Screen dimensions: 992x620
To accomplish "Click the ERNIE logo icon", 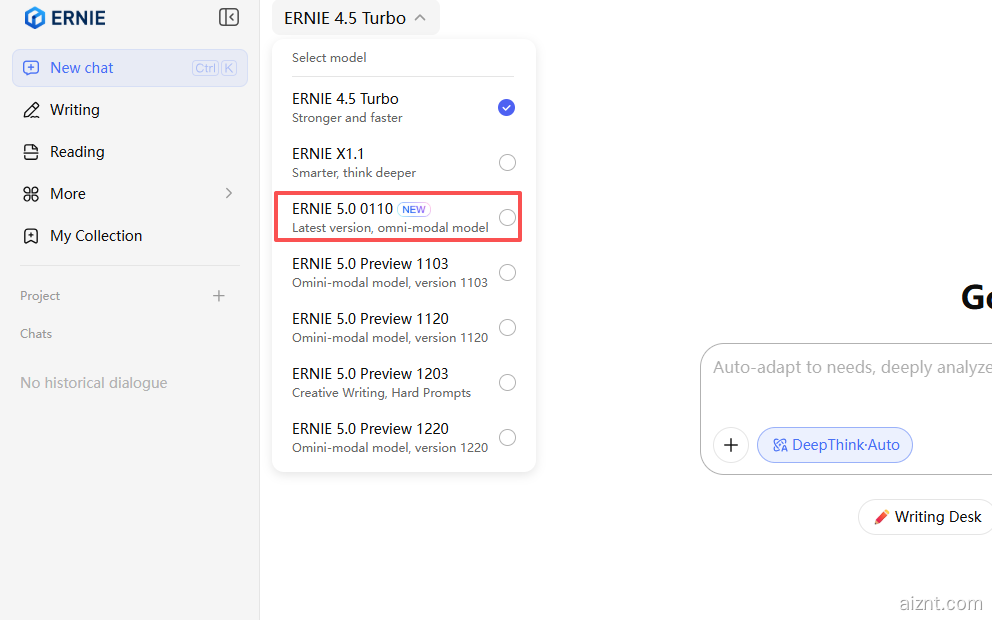I will (x=35, y=18).
